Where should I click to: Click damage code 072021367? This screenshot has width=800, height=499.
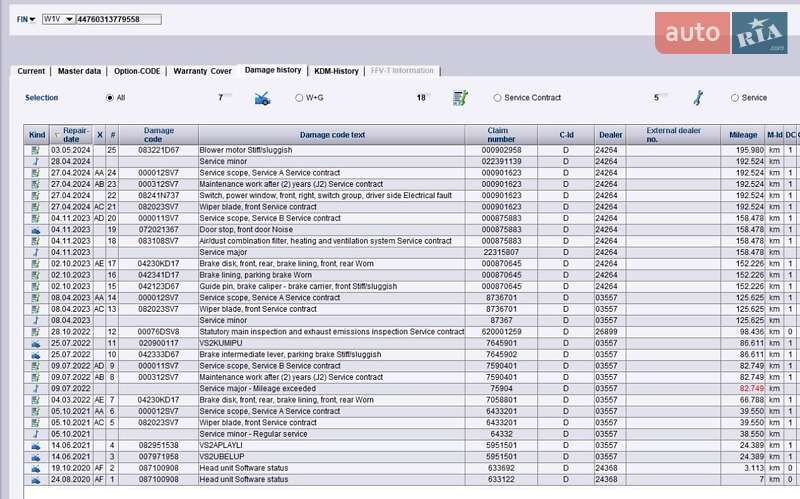coord(159,230)
